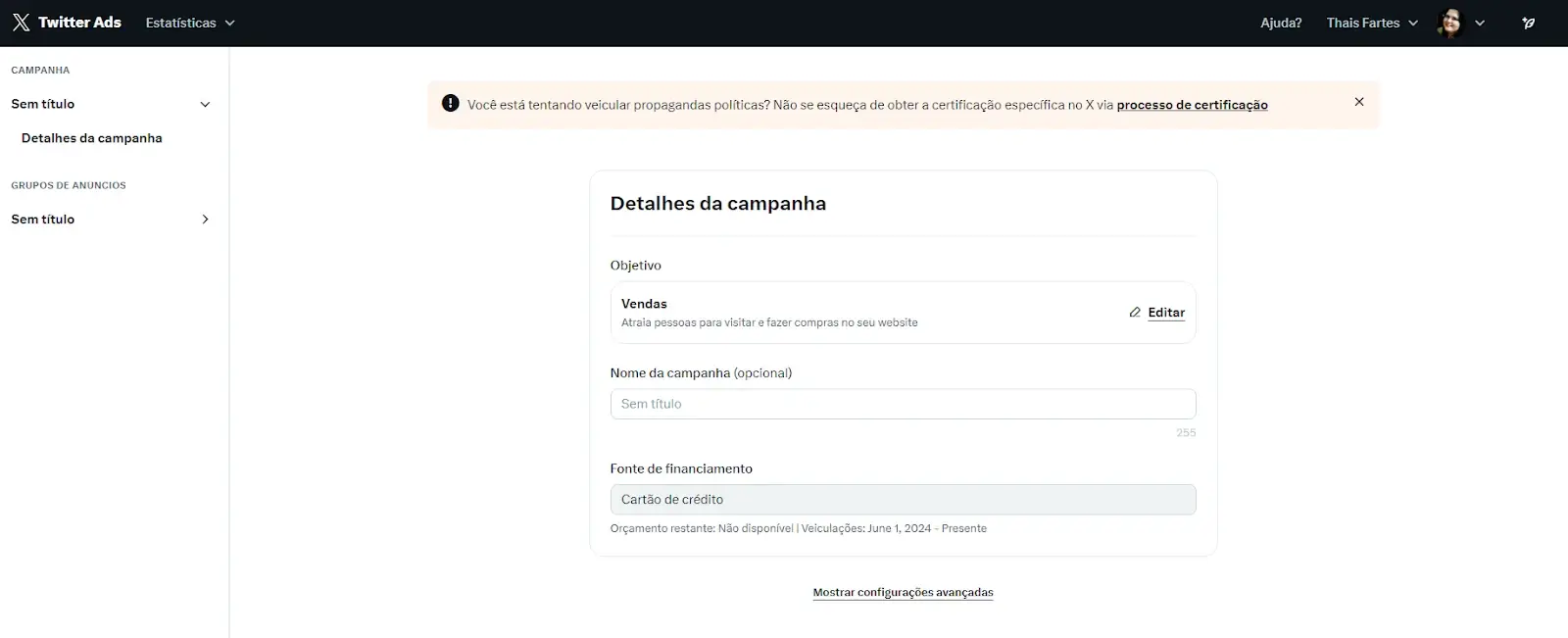This screenshot has width=1568, height=638.
Task: Click the Detalhes da campanha heading
Action: point(717,204)
